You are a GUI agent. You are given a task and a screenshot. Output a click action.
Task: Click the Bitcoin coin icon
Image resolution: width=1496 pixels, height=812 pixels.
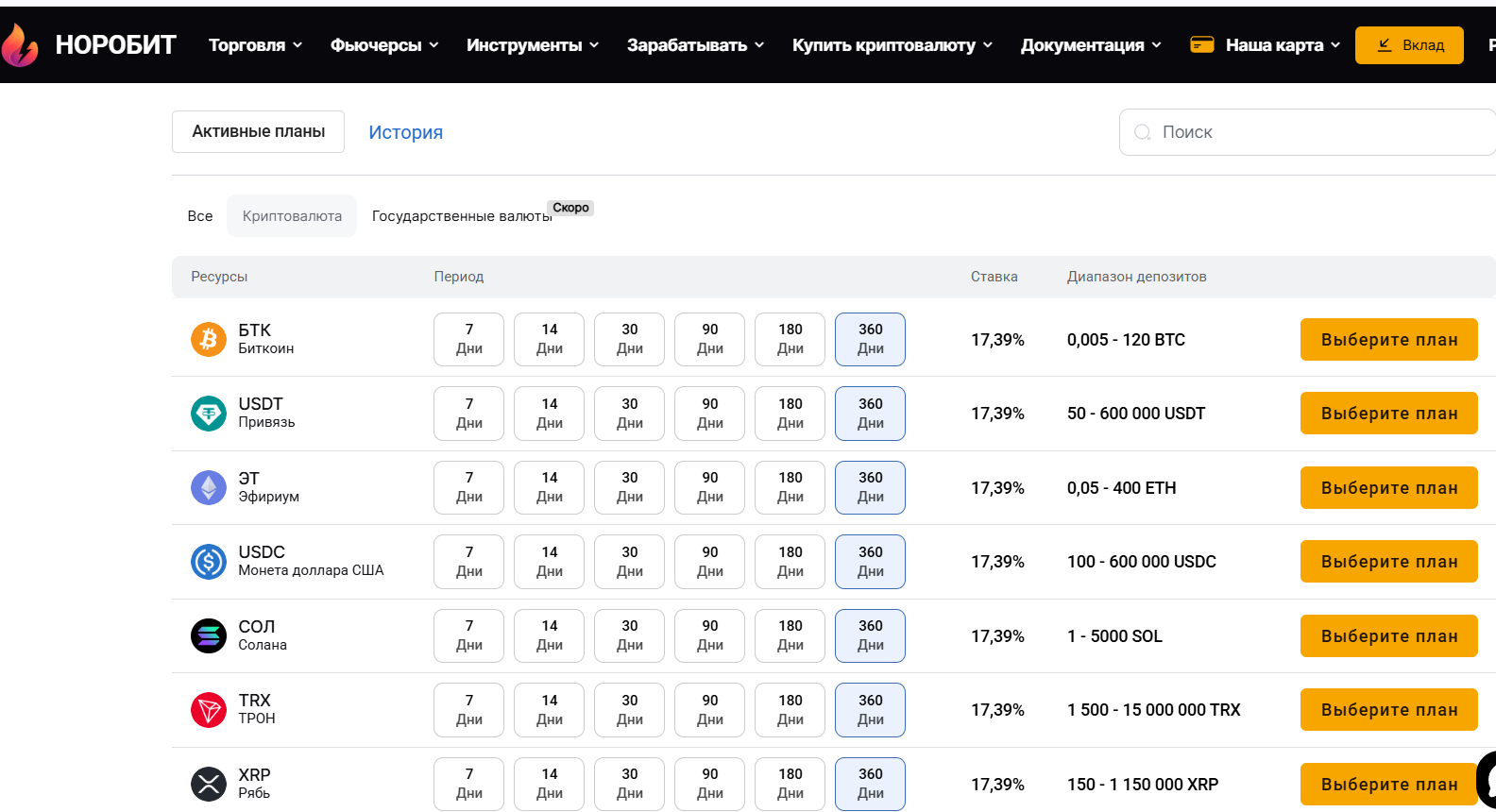coord(209,339)
